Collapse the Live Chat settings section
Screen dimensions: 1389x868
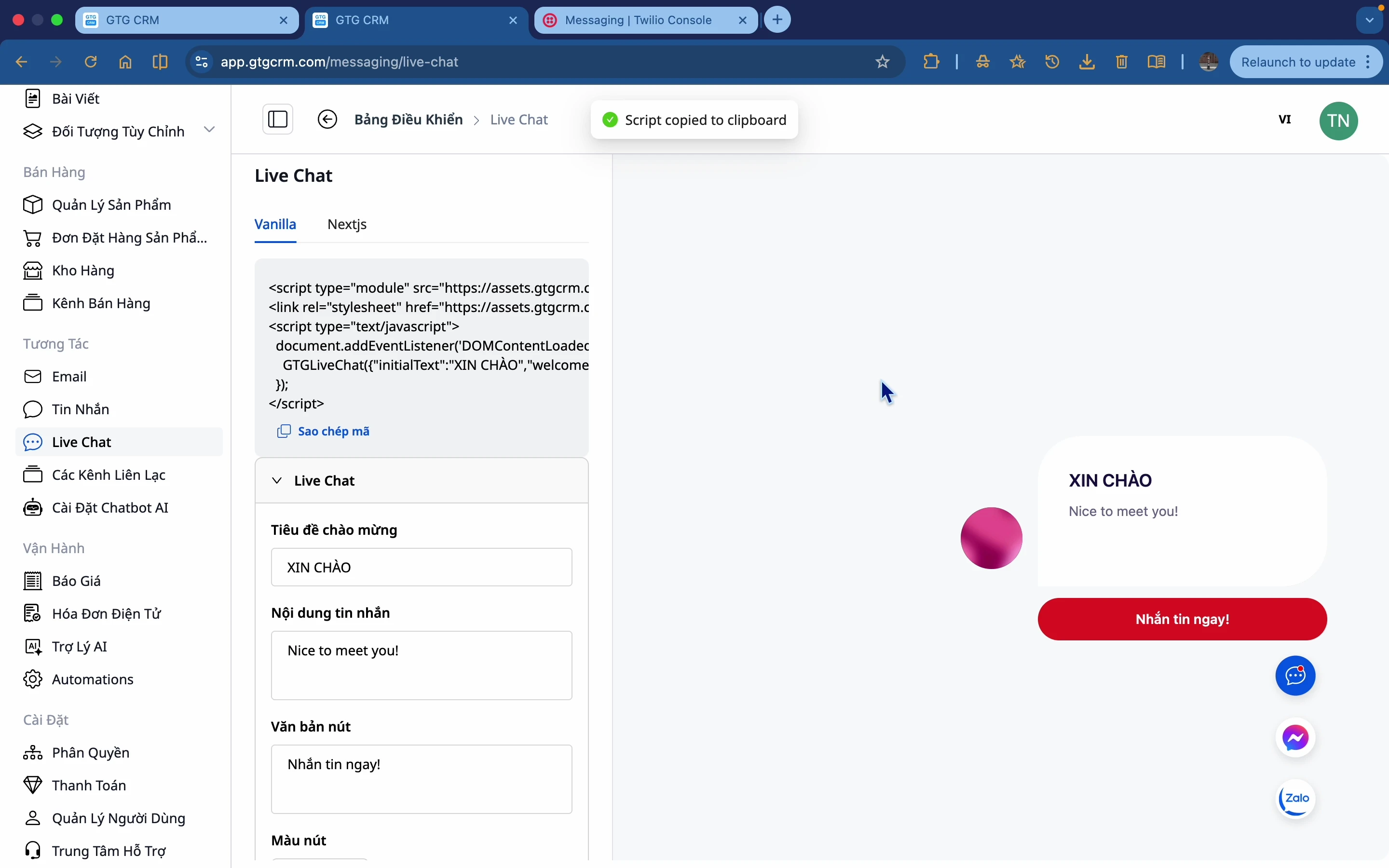(278, 480)
